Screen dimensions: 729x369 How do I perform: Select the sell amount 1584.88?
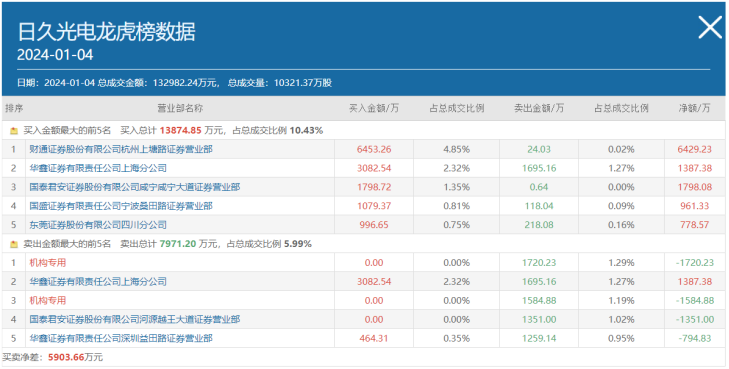pos(539,301)
